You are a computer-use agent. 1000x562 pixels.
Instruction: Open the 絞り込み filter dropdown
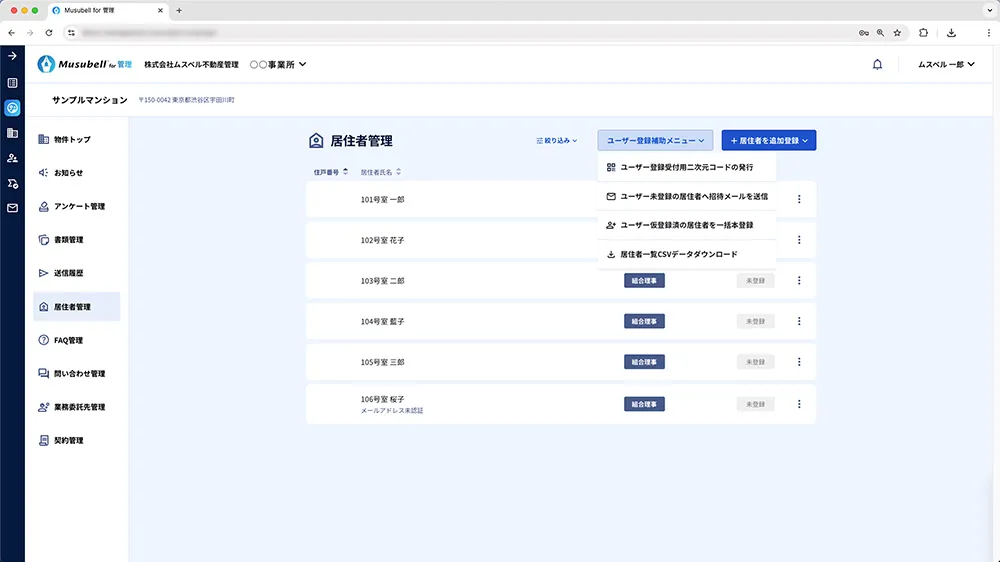[557, 141]
